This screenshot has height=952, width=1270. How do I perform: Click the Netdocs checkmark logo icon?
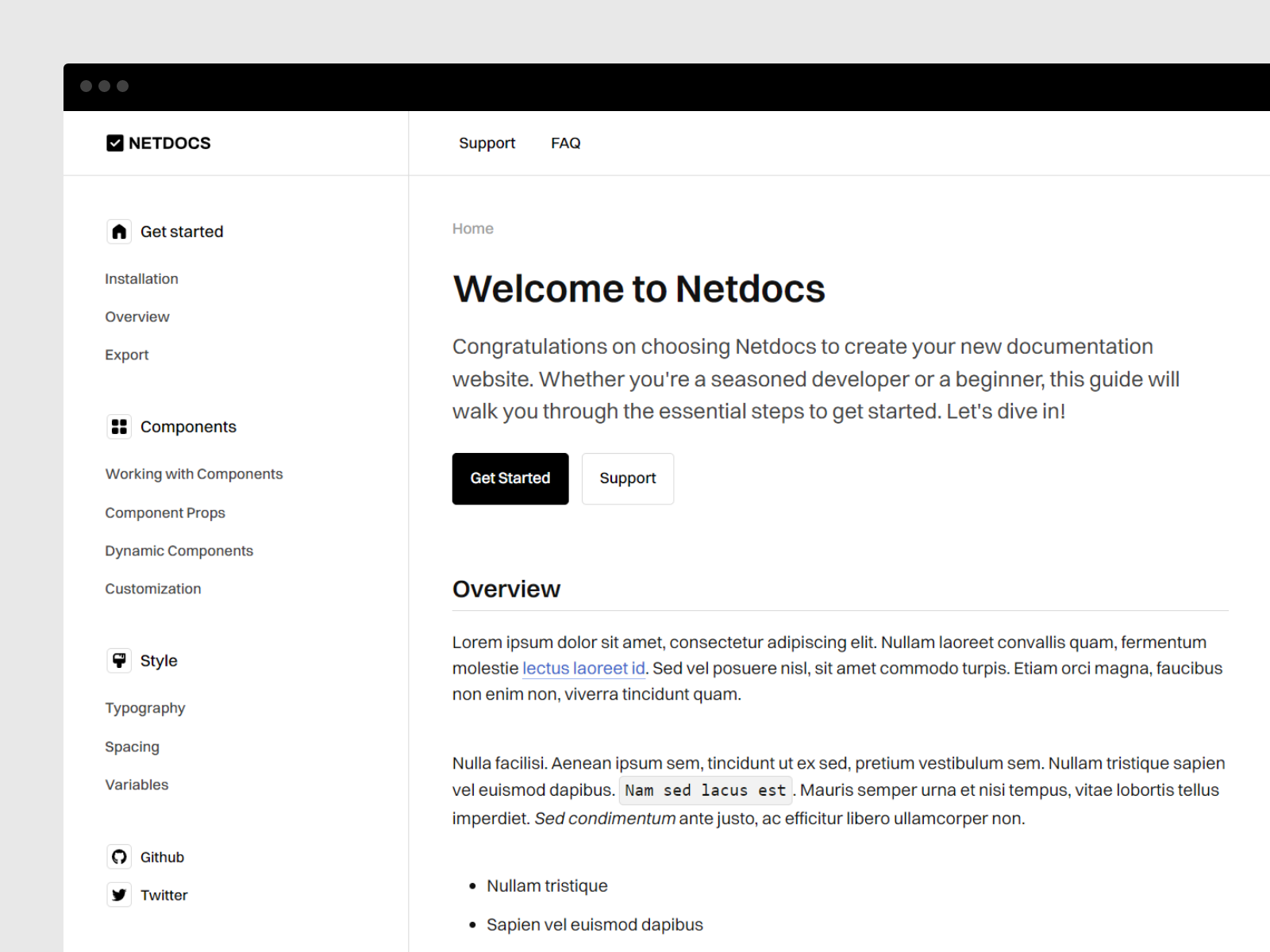[x=115, y=143]
